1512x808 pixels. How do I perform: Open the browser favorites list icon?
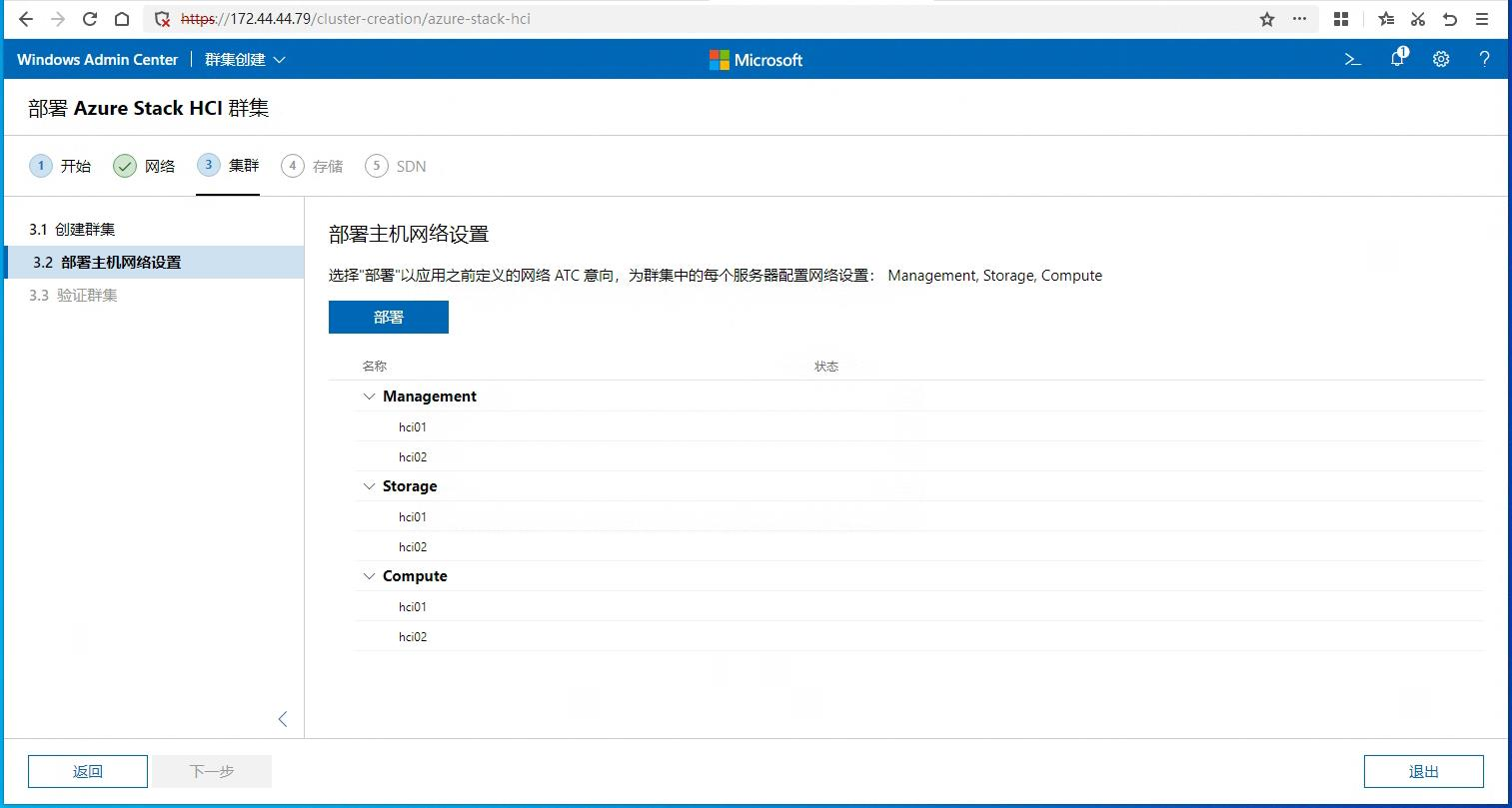pos(1386,19)
